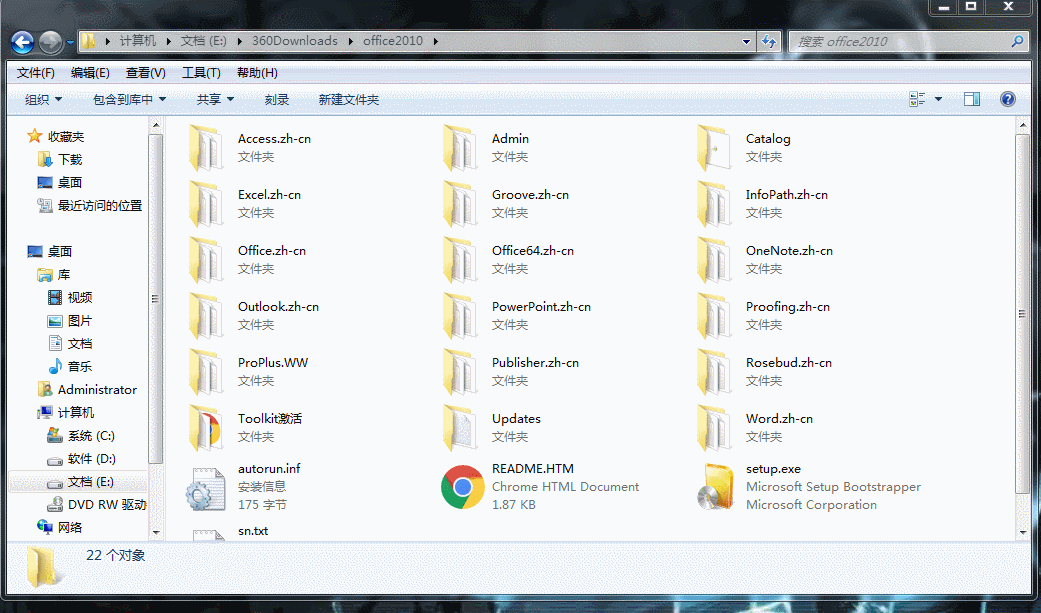Open the 查看(V) menu
Image resolution: width=1041 pixels, height=613 pixels.
(145, 72)
